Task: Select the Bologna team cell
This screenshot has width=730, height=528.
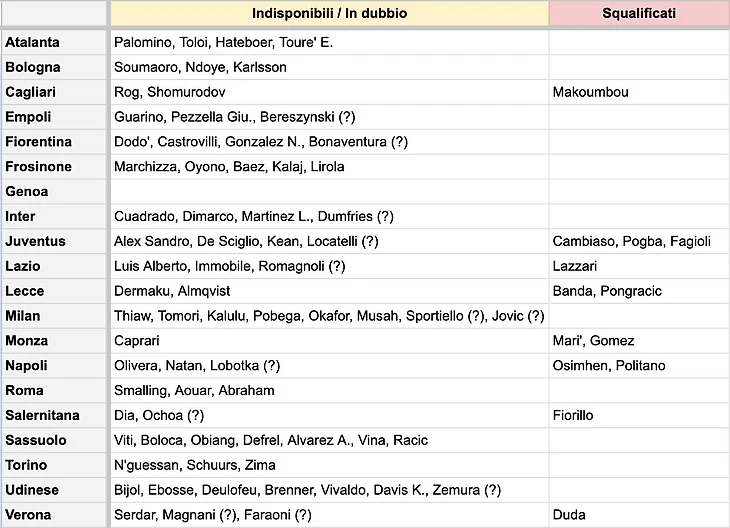Action: (x=54, y=67)
